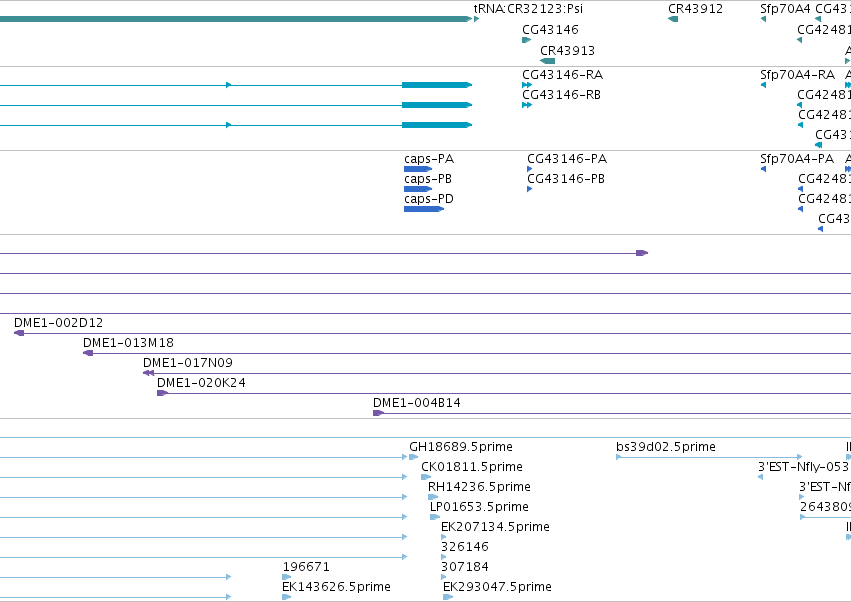This screenshot has width=851, height=602.
Task: Click the Sfp70A4 gene label
Action: pos(785,9)
